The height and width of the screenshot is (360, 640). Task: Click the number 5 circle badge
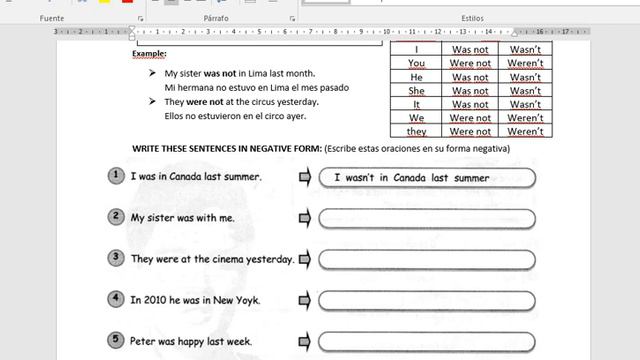[x=116, y=340]
